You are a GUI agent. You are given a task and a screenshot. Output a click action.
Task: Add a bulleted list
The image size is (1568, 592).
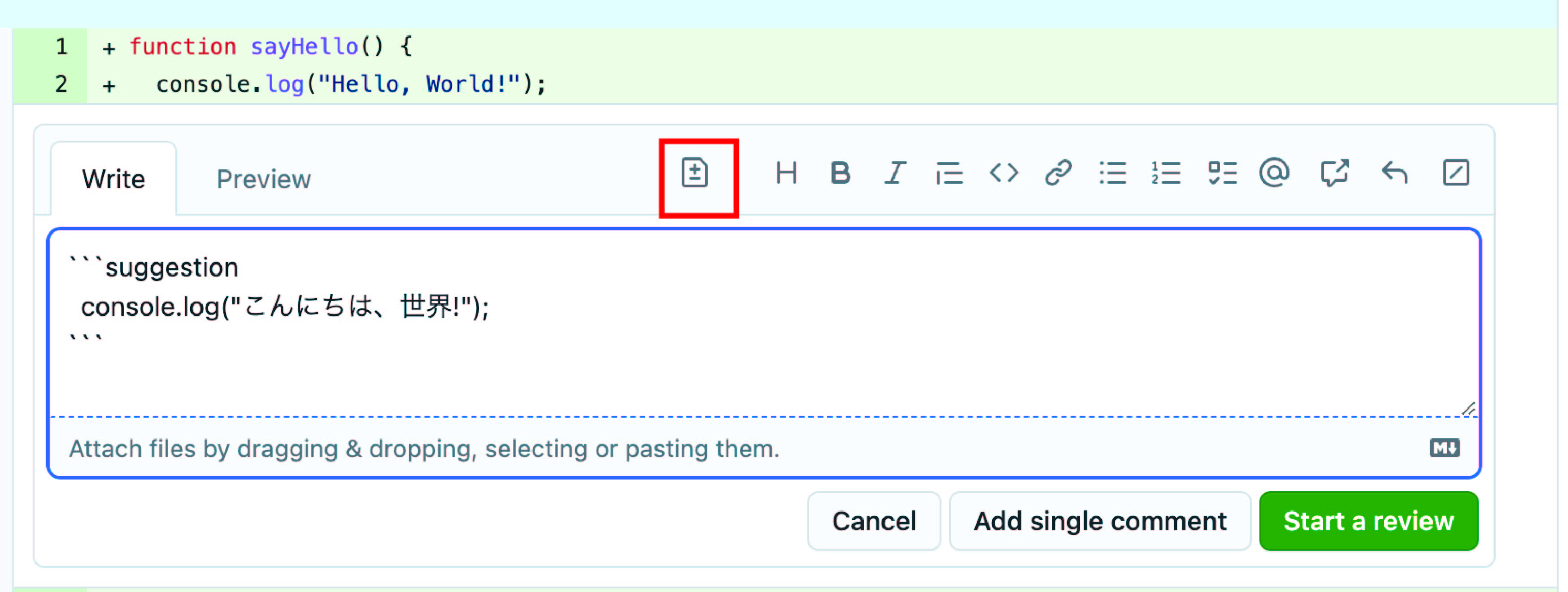[1113, 173]
